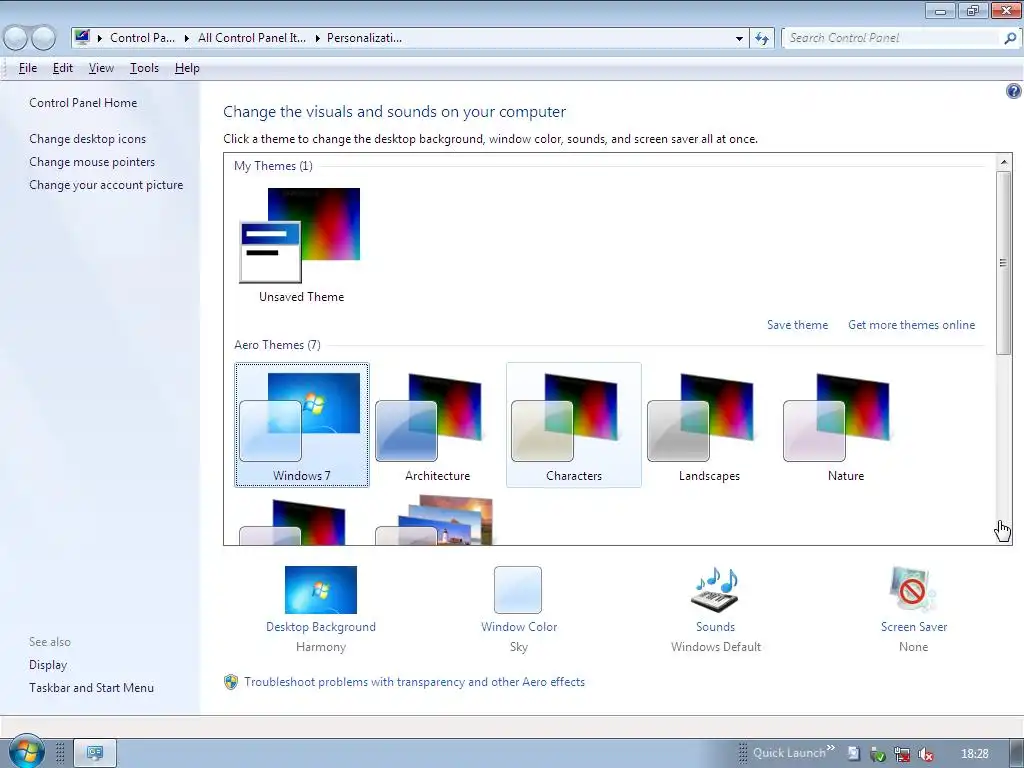Click the muted volume tray icon
The image size is (1024, 768).
coord(926,754)
